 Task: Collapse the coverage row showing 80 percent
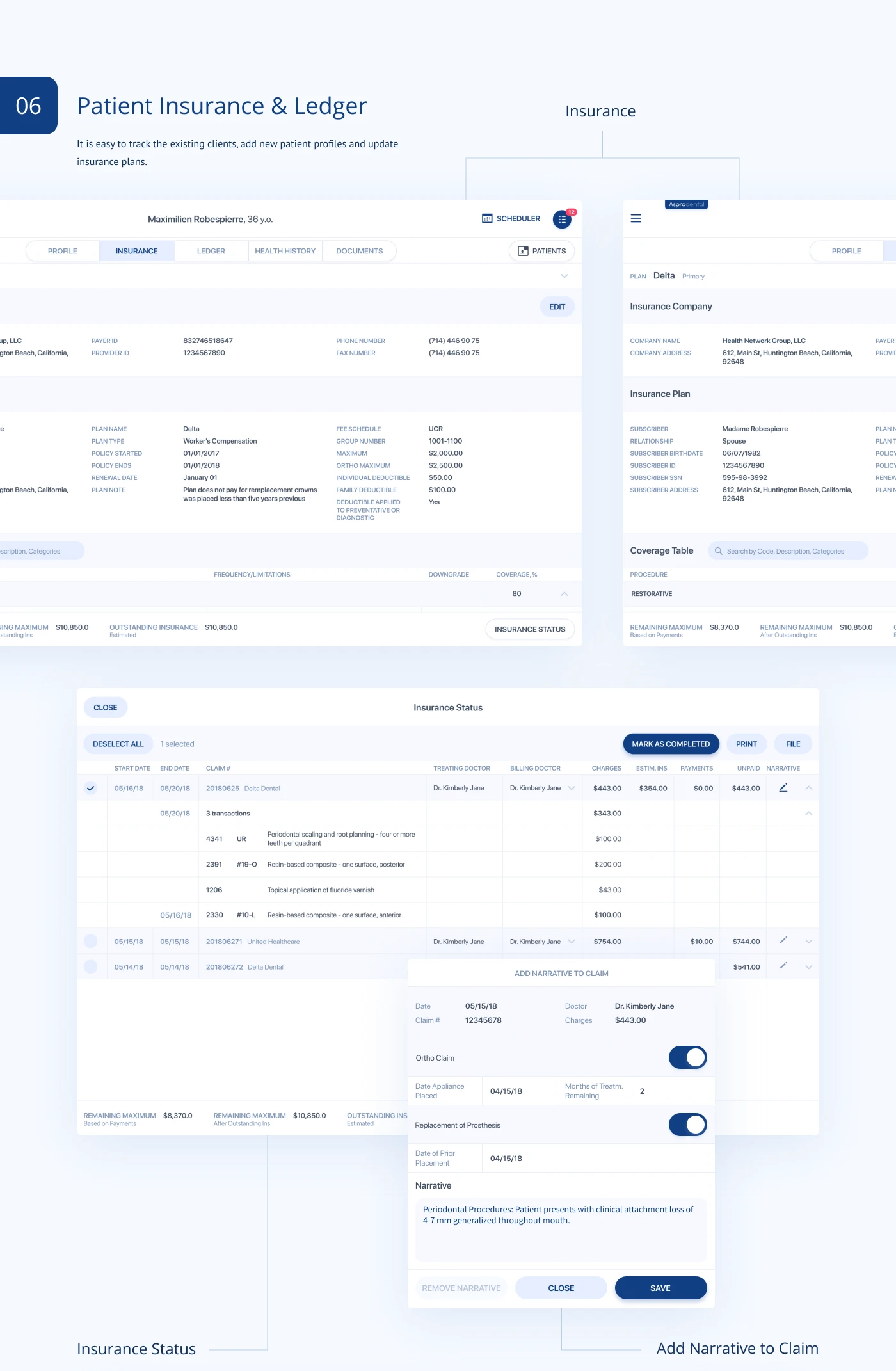564,594
